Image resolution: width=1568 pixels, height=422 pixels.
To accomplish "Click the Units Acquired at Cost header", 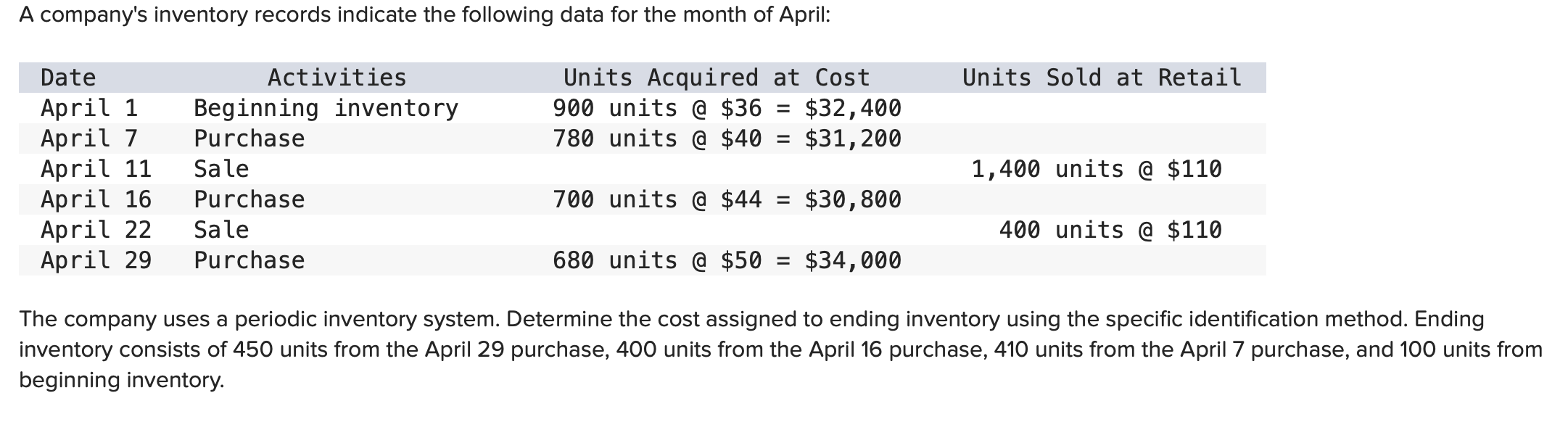I will (717, 78).
